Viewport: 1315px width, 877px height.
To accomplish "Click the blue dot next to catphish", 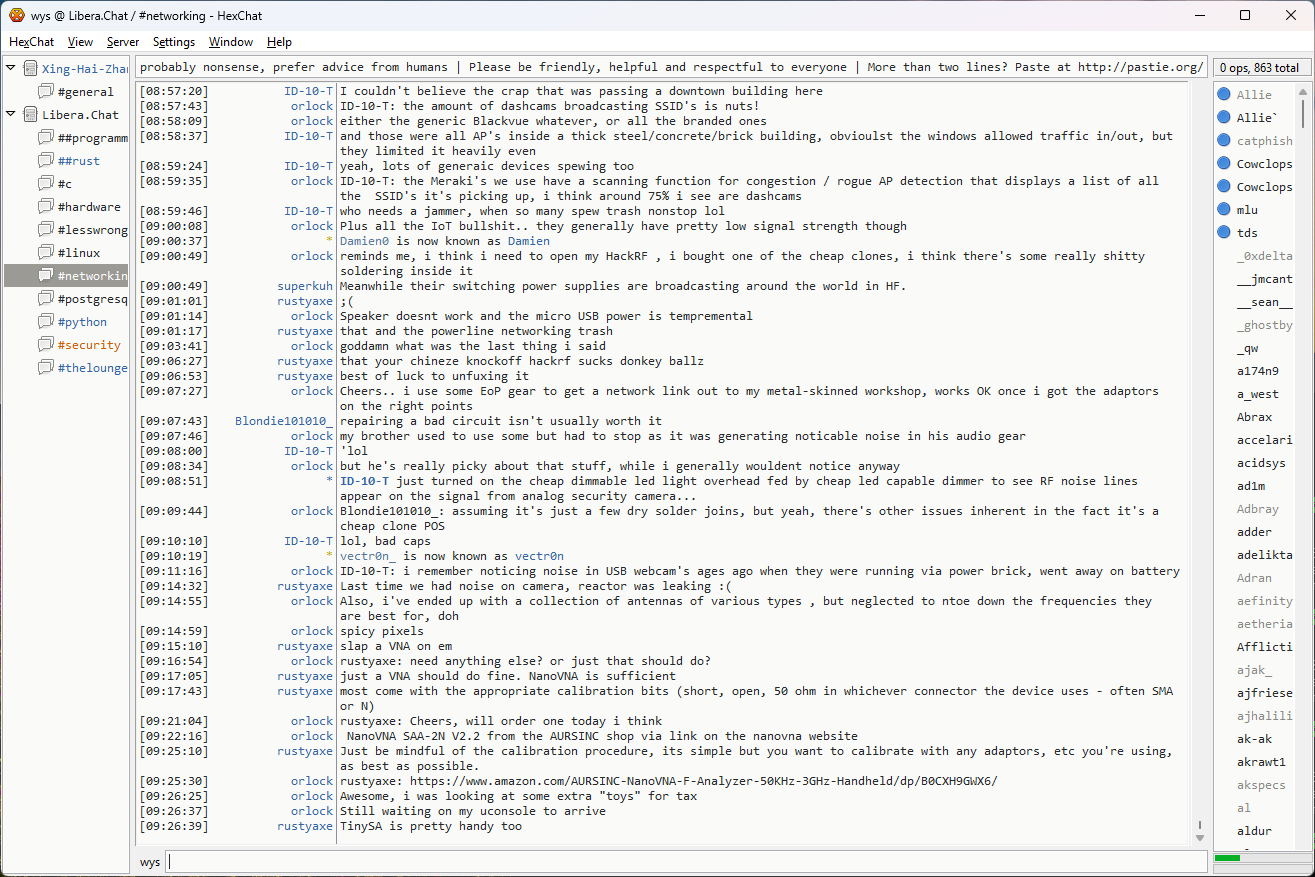I will pyautogui.click(x=1224, y=141).
